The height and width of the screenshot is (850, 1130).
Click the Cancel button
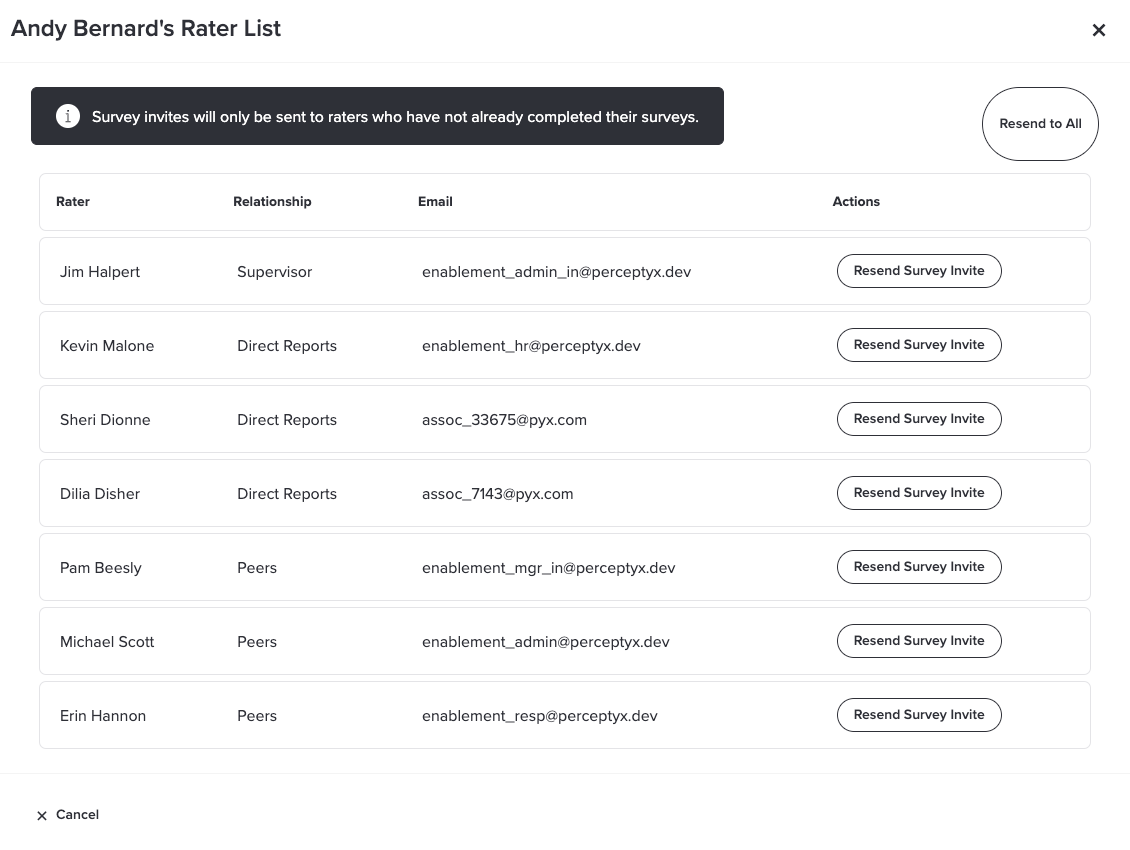click(68, 815)
